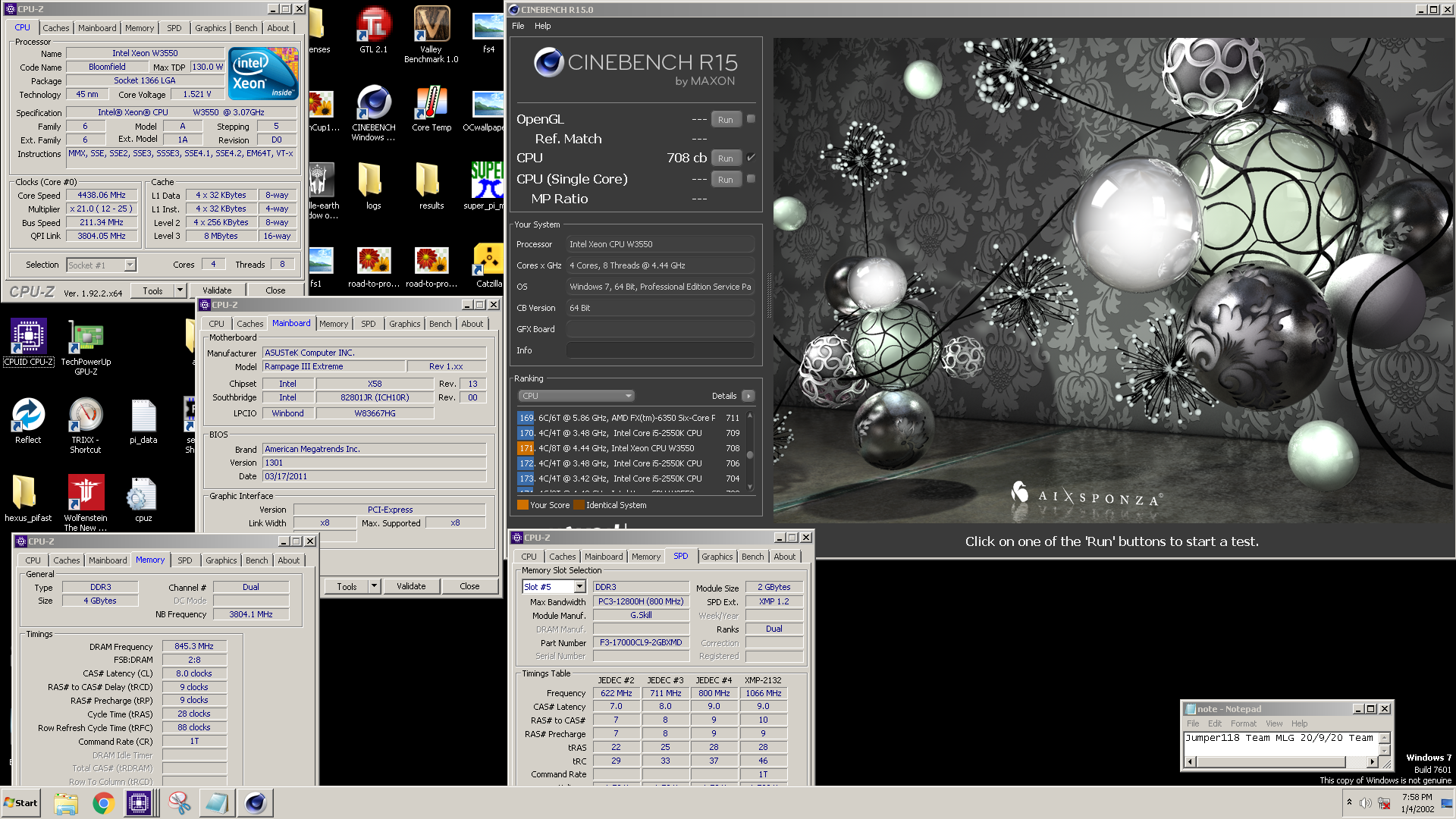Show hidden tray icons arrow
The width and height of the screenshot is (1456, 819).
pyautogui.click(x=1349, y=802)
